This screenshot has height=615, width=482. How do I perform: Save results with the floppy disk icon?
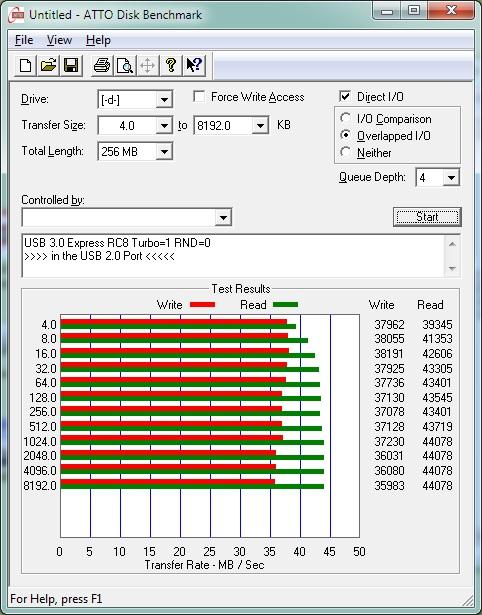71,65
